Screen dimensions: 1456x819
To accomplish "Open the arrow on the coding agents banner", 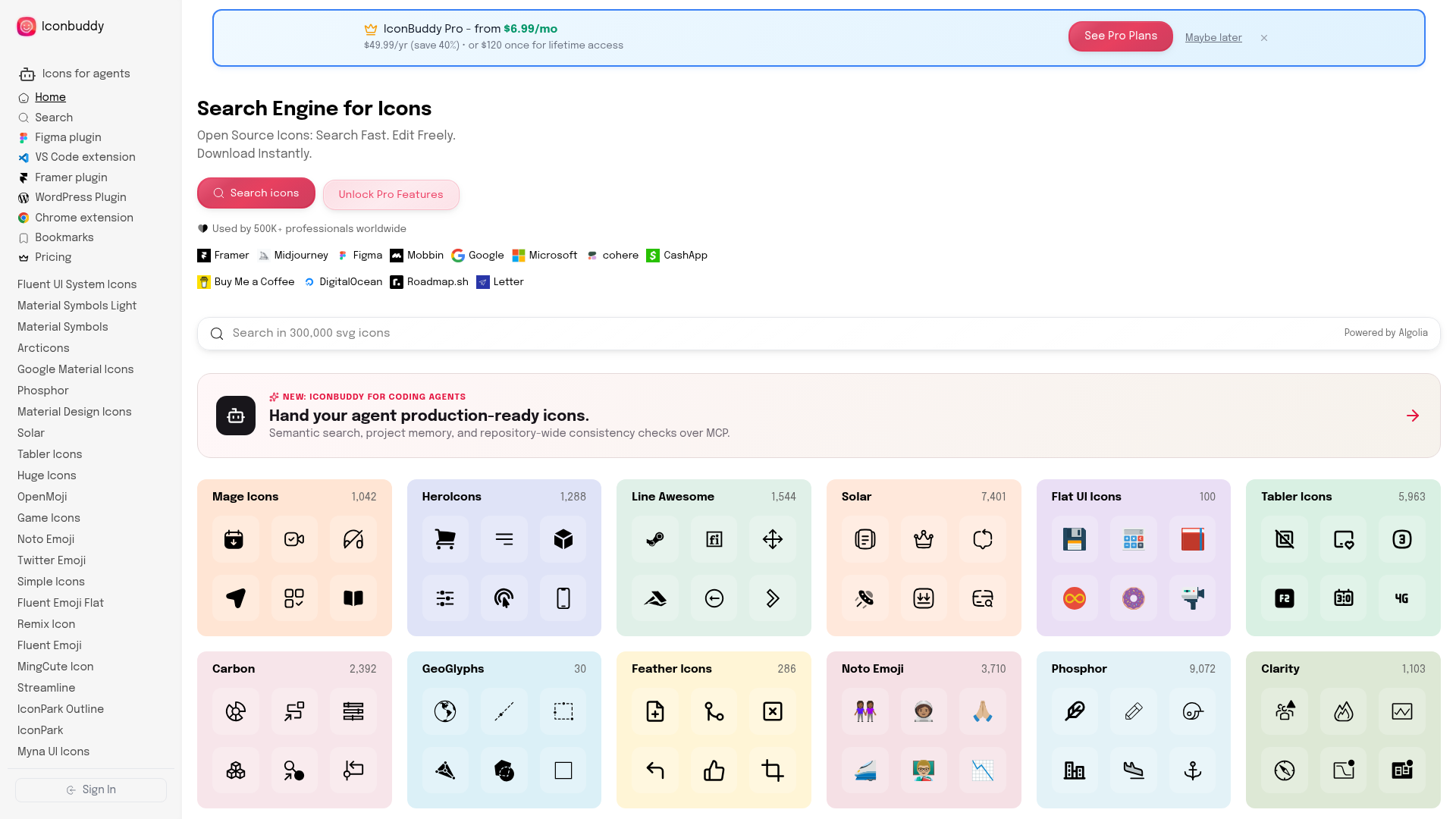I will 1413,416.
